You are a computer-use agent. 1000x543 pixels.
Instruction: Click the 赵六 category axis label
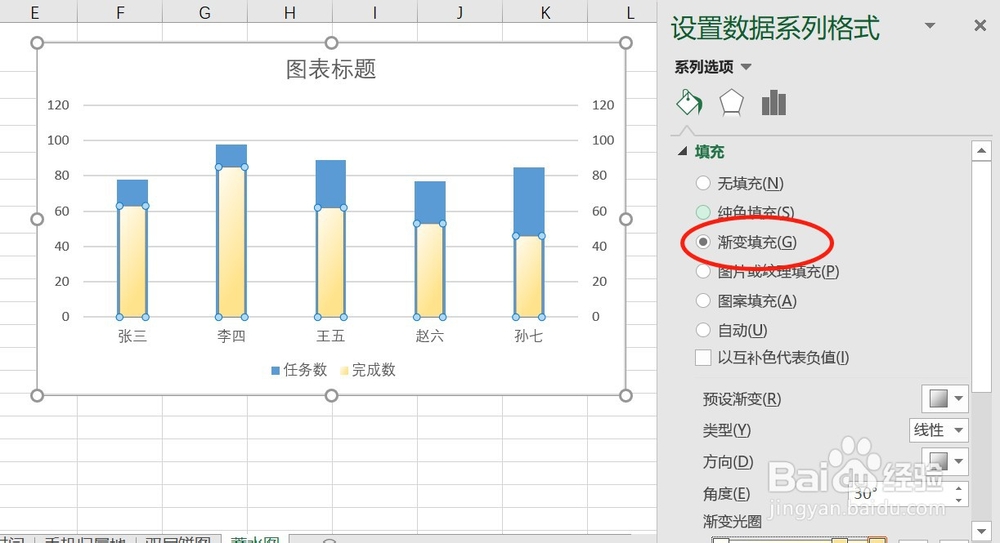(x=430, y=336)
